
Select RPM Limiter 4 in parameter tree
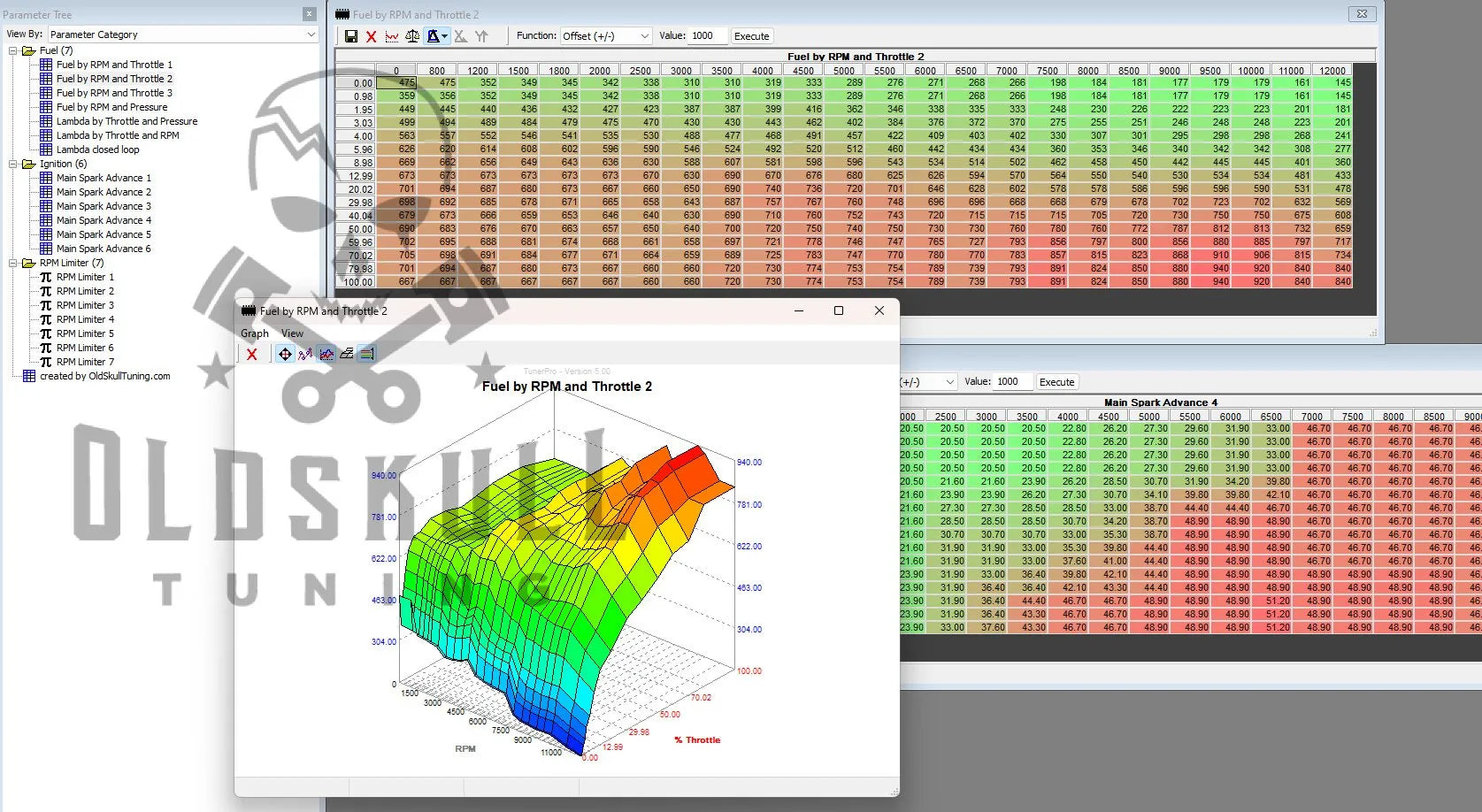pos(85,319)
